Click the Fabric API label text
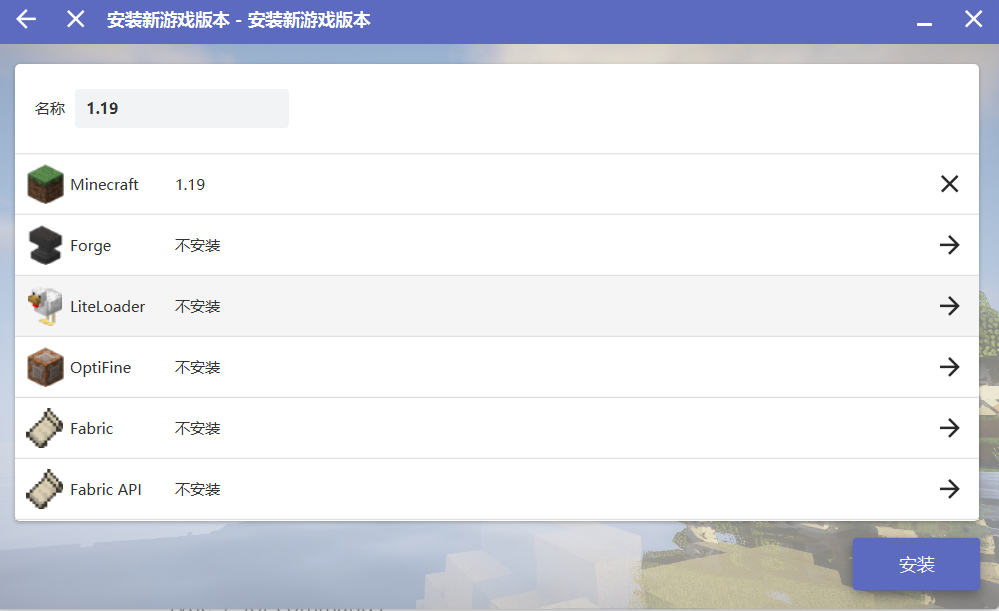 (x=106, y=490)
